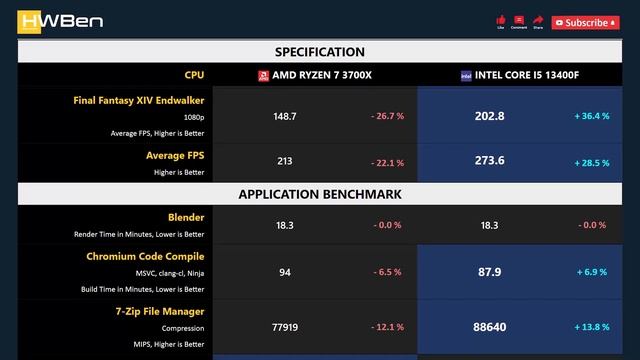Click the 88640 MIPS score

pos(489,327)
